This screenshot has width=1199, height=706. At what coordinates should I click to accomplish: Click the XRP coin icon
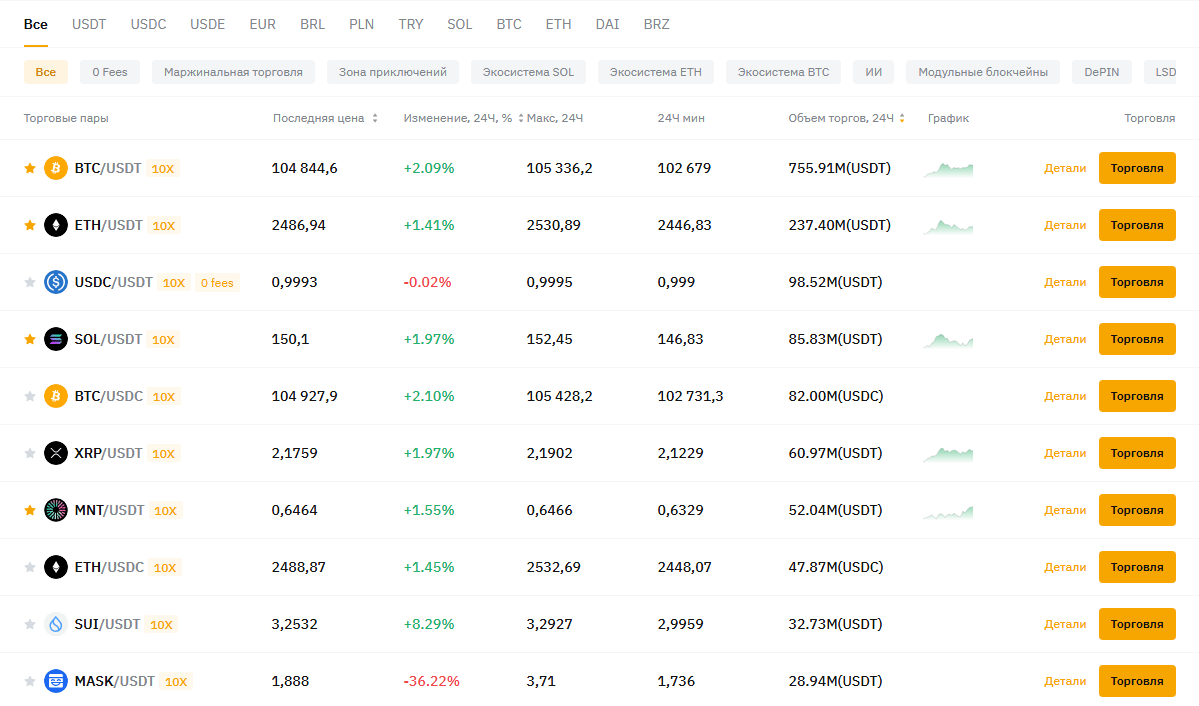coord(56,453)
